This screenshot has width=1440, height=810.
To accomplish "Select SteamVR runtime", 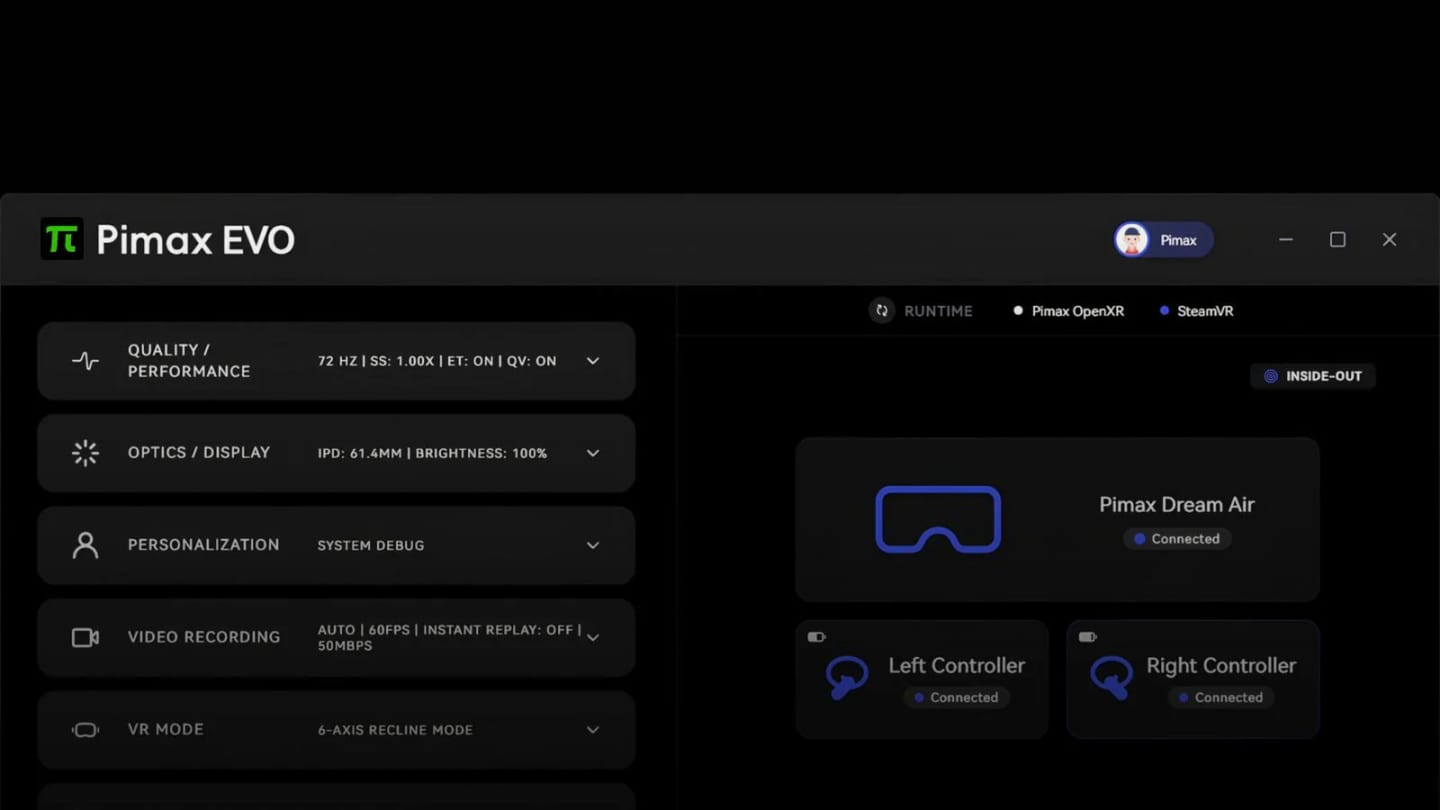I will click(x=1197, y=311).
